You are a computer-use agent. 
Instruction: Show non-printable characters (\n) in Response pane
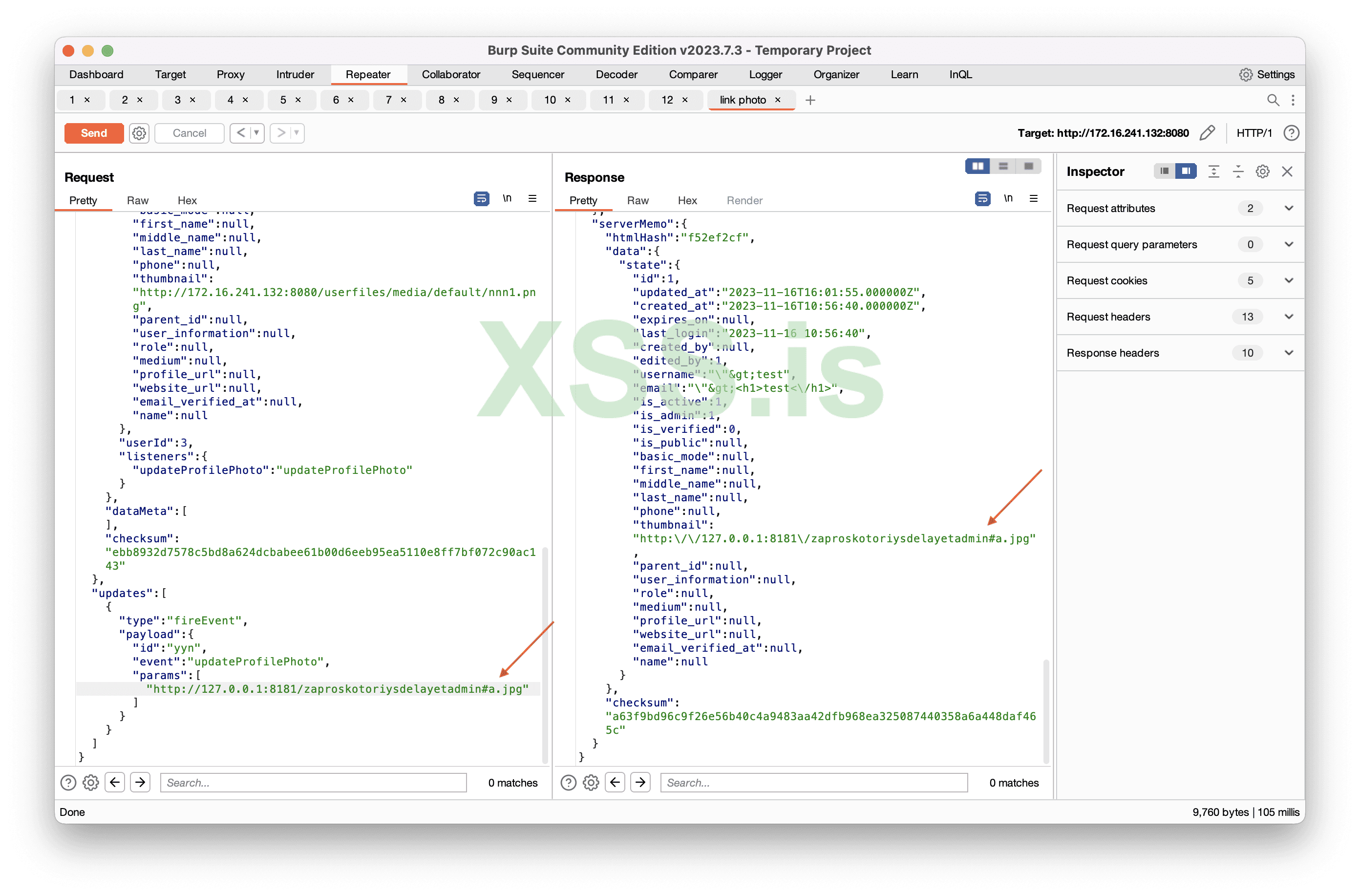[x=1008, y=199]
